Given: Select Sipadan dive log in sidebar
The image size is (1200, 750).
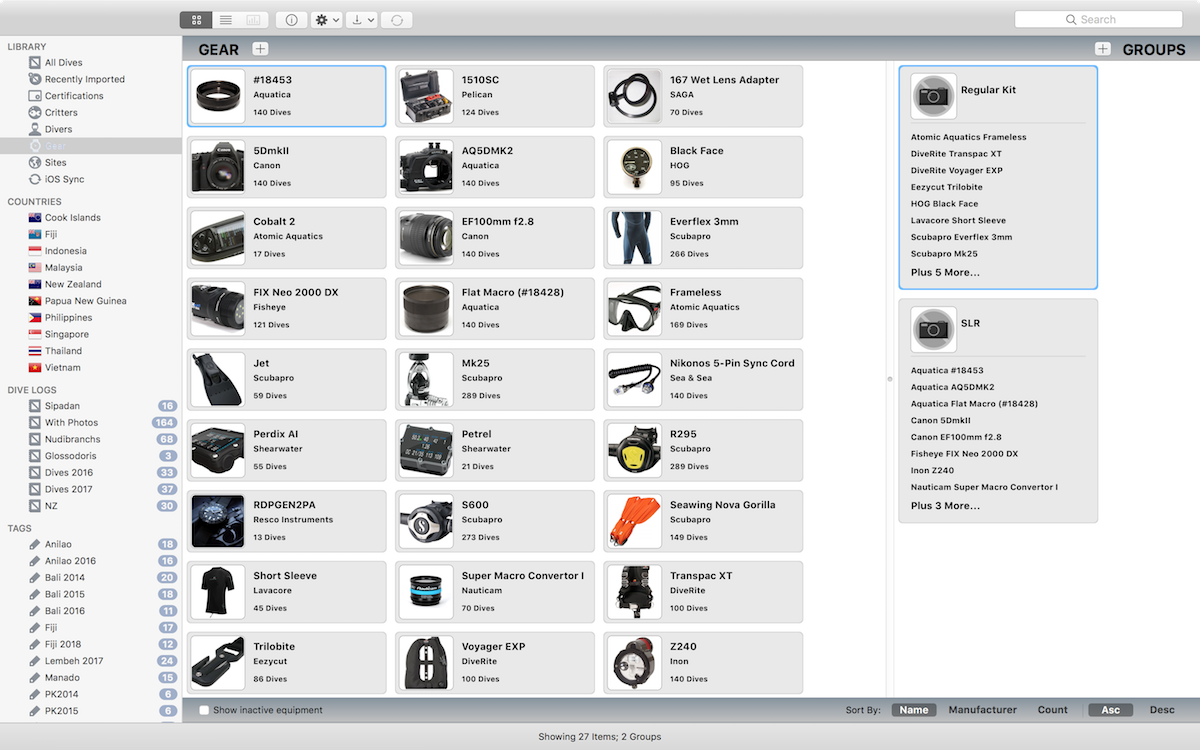Looking at the screenshot, I should click(62, 406).
